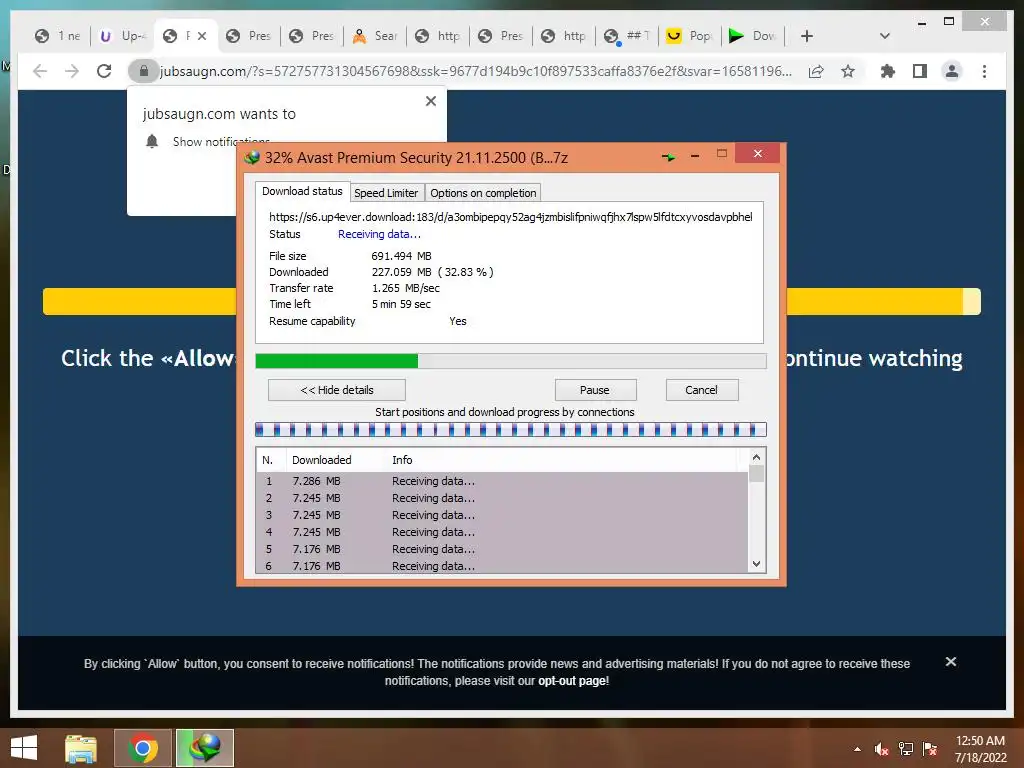This screenshot has width=1024, height=768.
Task: Click Internet Download Manager taskbar icon
Action: point(204,748)
